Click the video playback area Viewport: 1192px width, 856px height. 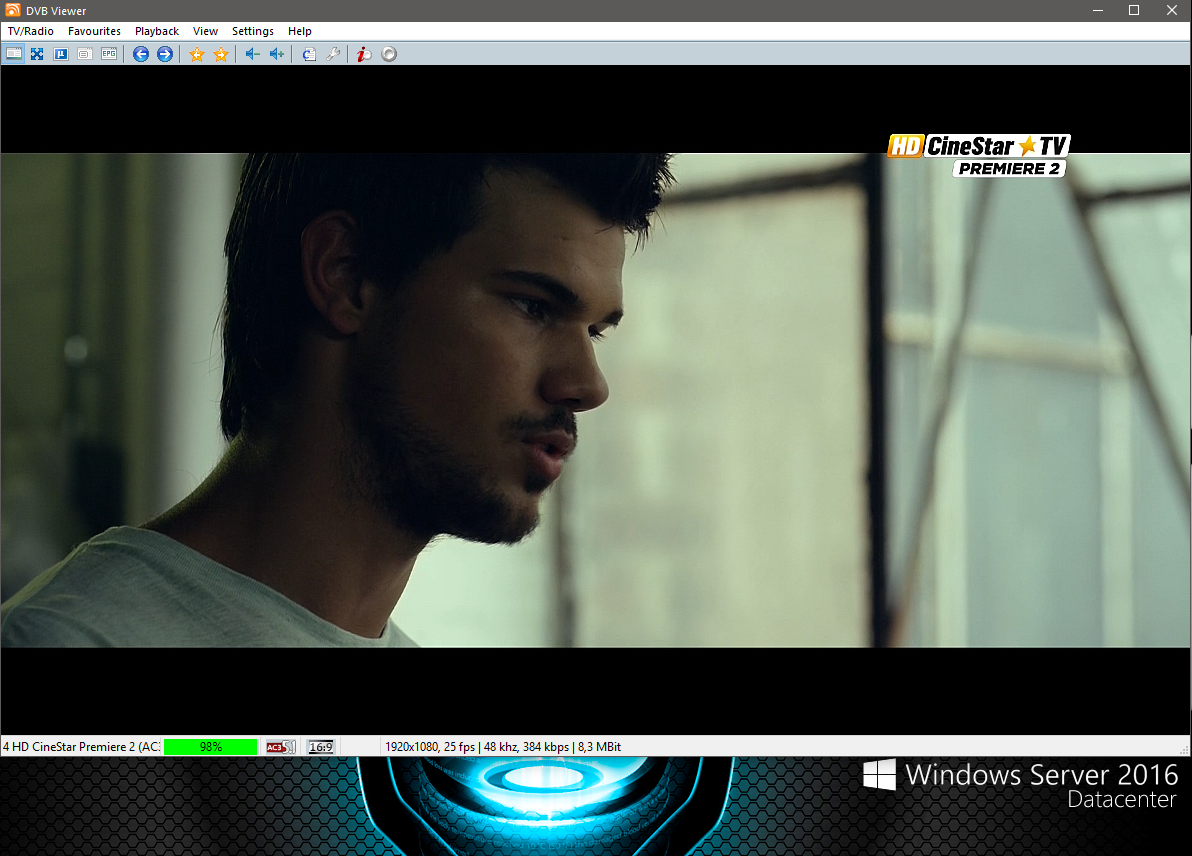point(595,400)
